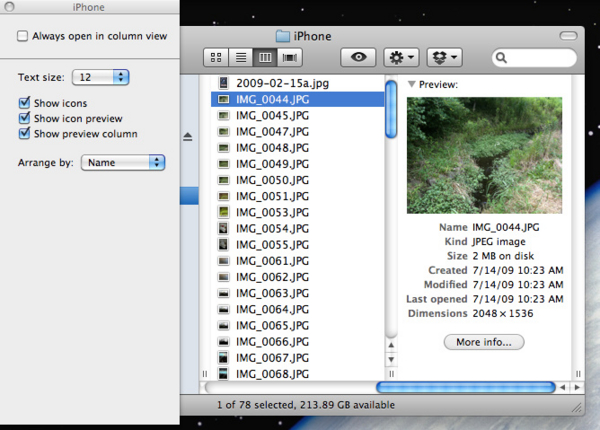This screenshot has width=600, height=430.
Task: Click the preview image of IMG_0044.JPG
Action: point(484,155)
